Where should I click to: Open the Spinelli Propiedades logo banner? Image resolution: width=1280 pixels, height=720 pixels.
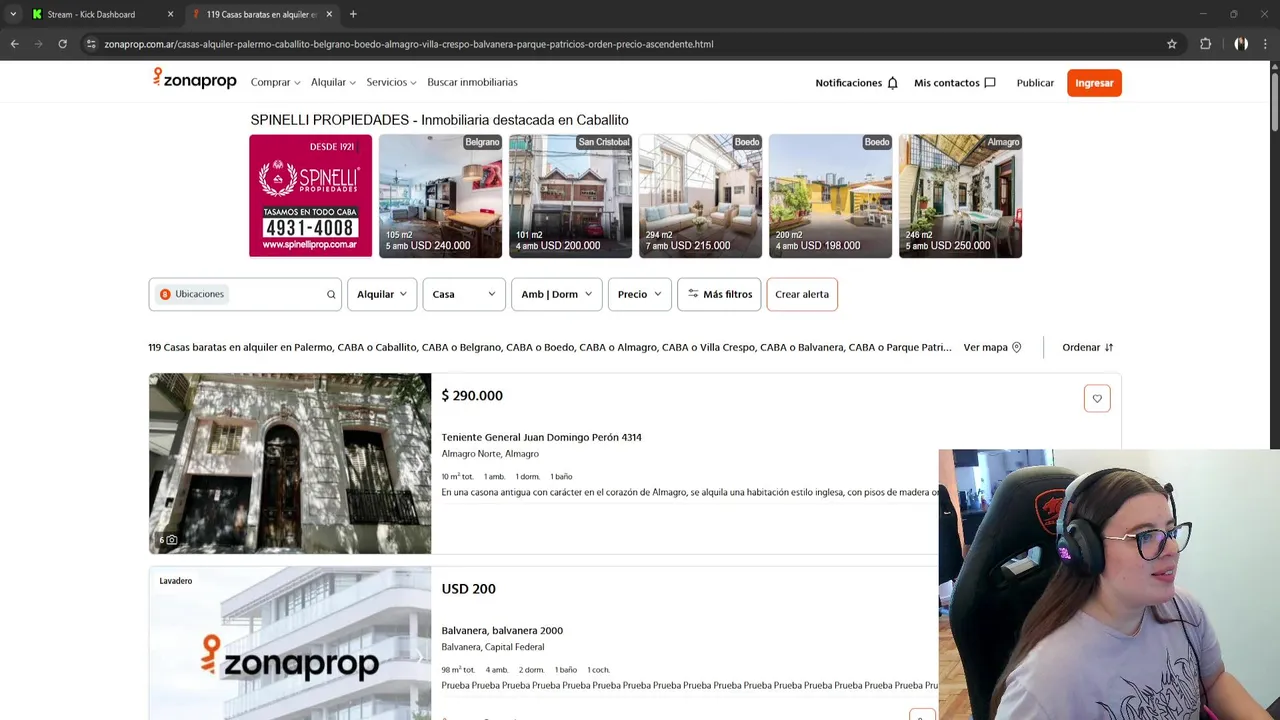(310, 196)
